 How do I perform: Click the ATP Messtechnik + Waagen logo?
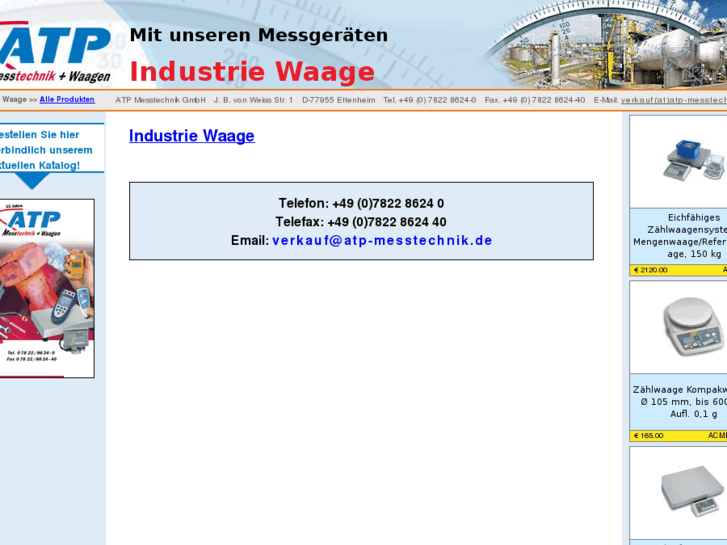55,52
